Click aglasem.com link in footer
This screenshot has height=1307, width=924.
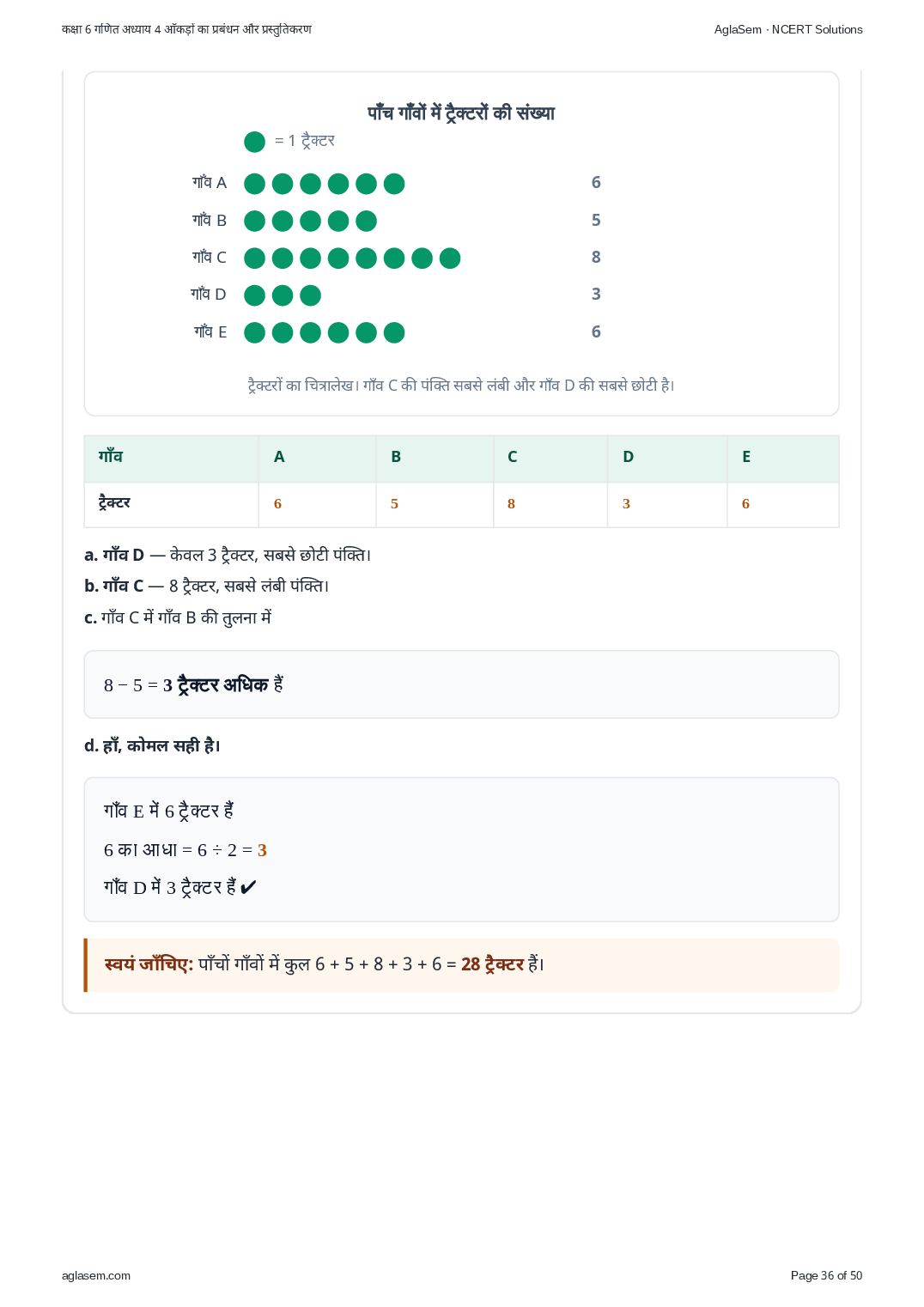[96, 1275]
